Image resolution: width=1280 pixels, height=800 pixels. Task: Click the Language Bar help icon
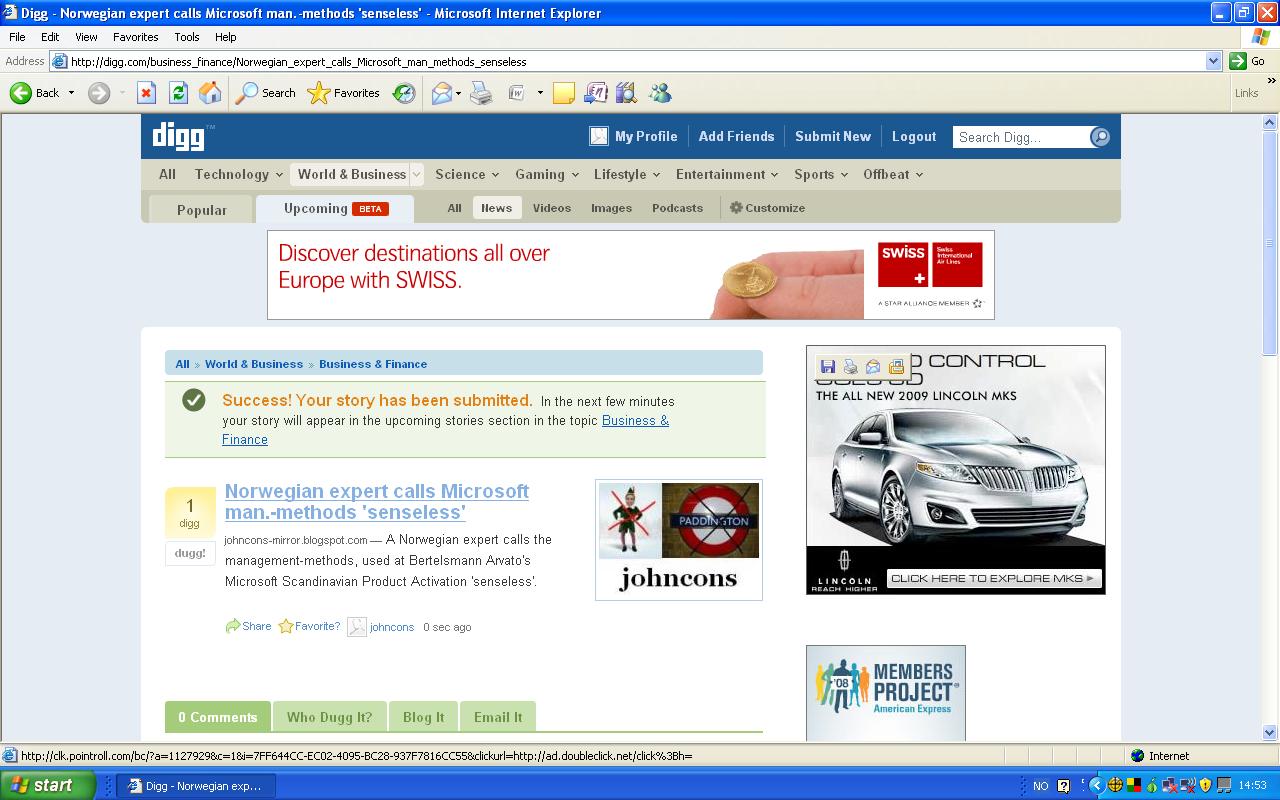pyautogui.click(x=1063, y=786)
